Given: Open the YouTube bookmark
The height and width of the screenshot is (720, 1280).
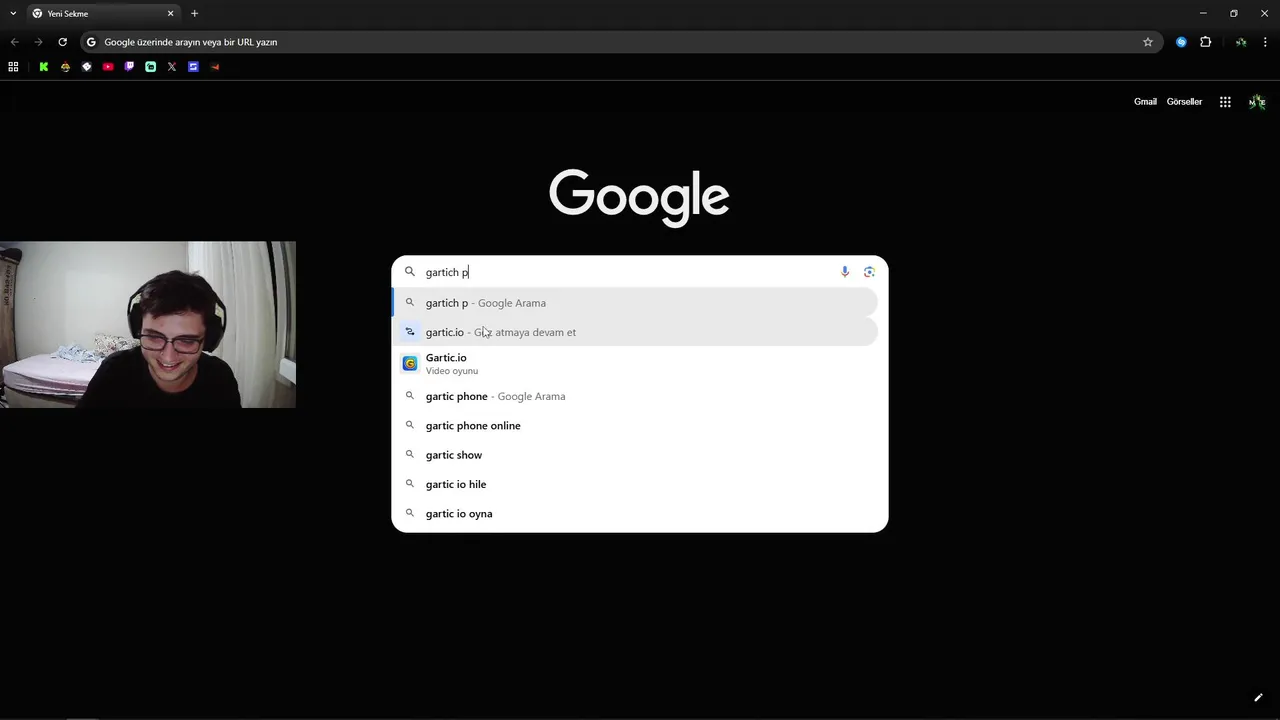Looking at the screenshot, I should click(108, 67).
